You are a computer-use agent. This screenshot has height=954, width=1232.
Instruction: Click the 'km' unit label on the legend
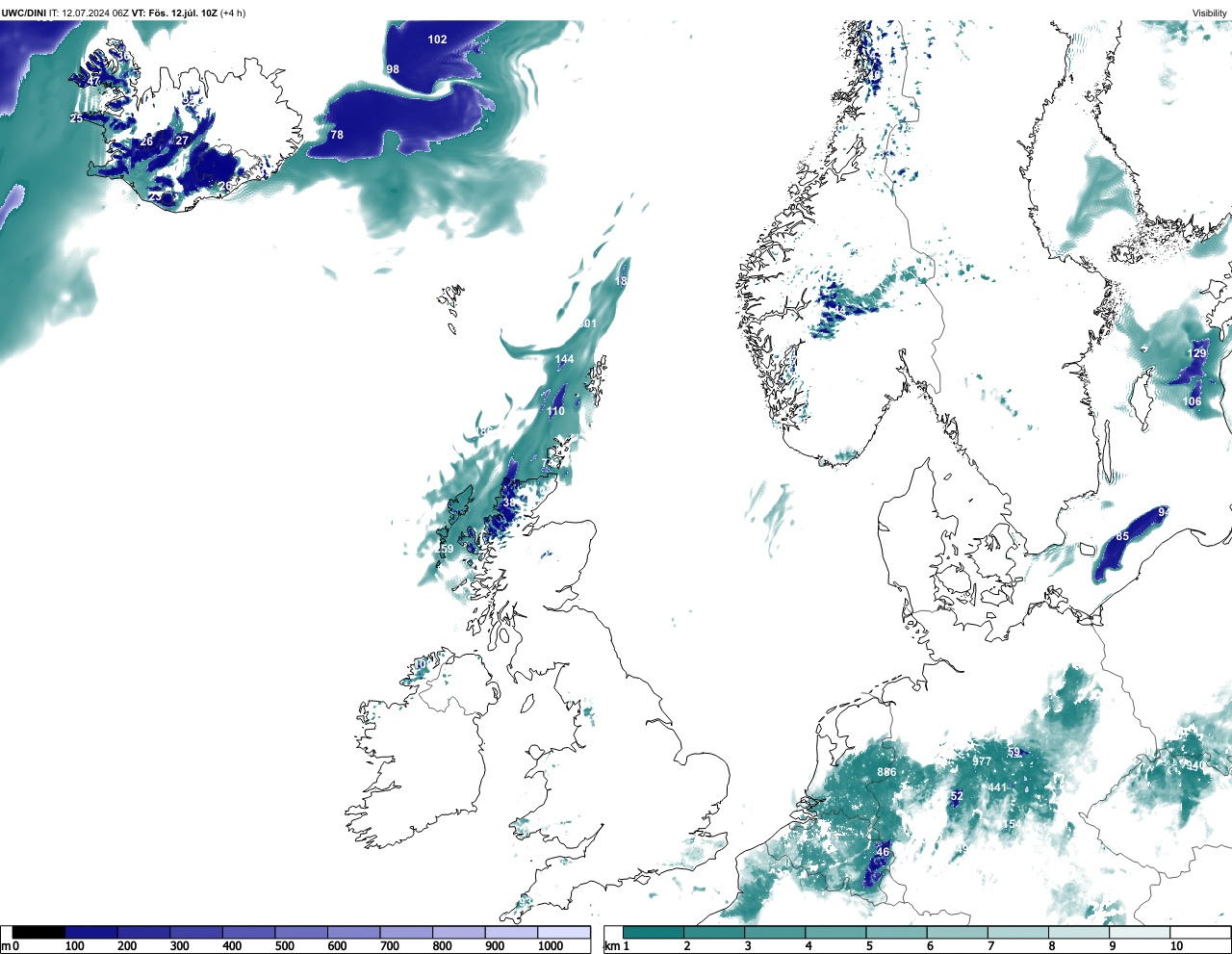612,947
